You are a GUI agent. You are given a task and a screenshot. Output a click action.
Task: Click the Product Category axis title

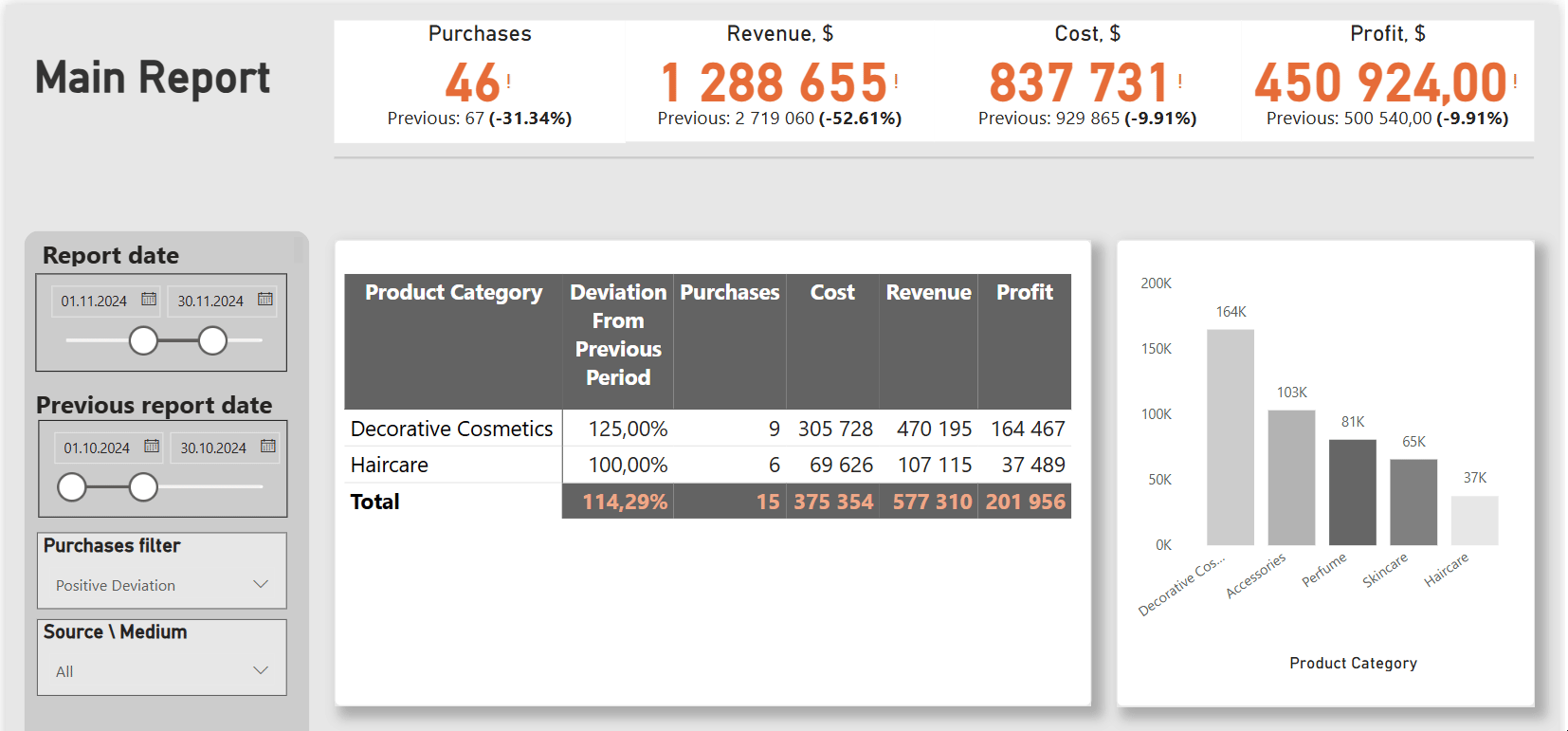click(x=1353, y=663)
